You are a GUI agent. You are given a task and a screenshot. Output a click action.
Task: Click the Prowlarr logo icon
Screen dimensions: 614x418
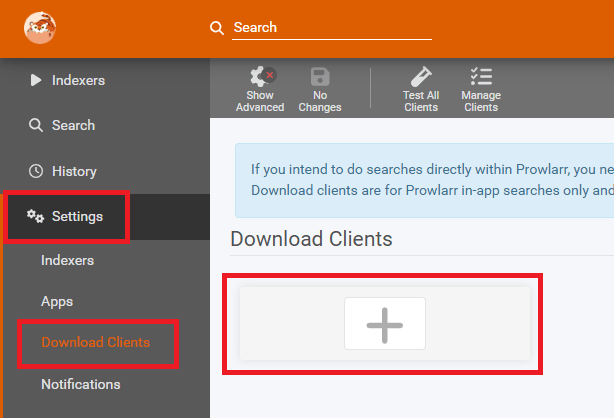tap(40, 27)
